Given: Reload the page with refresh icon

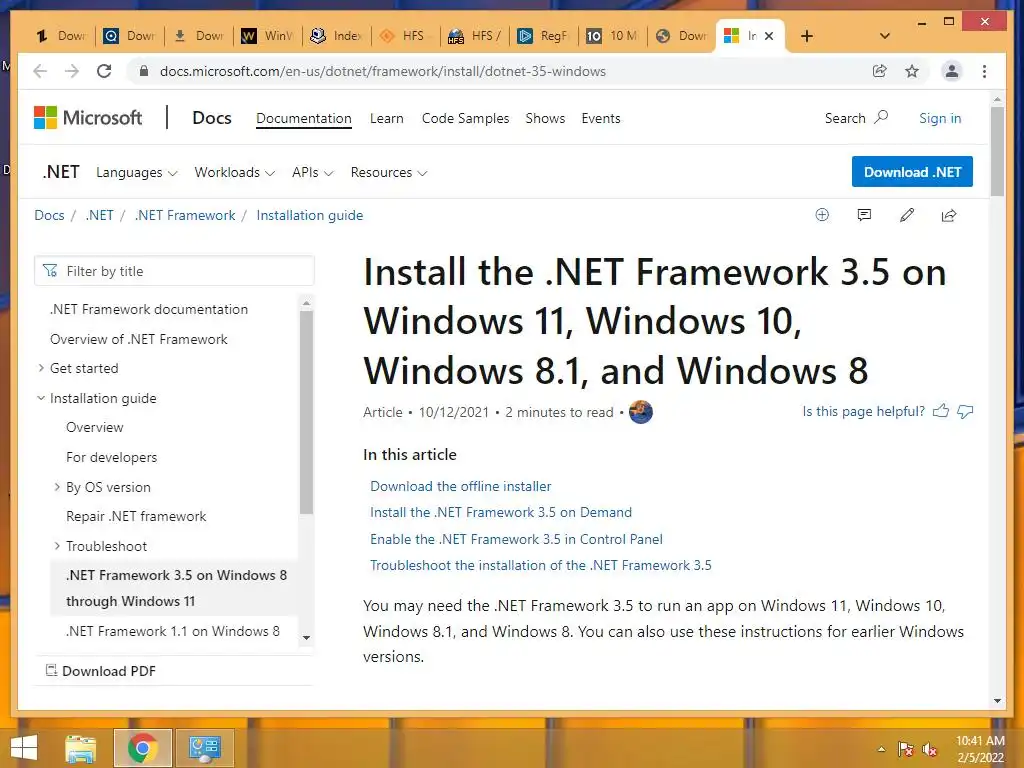Looking at the screenshot, I should (x=104, y=71).
